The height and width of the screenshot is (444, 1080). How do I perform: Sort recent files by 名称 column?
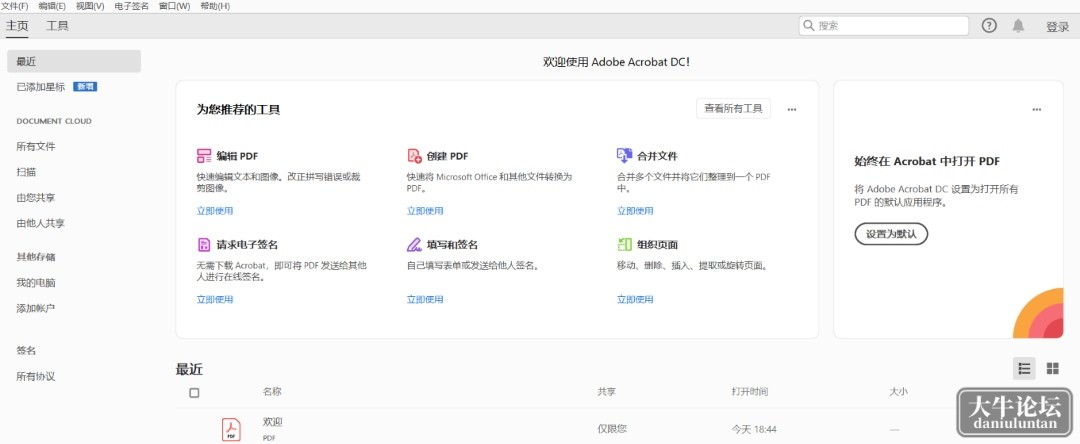271,392
